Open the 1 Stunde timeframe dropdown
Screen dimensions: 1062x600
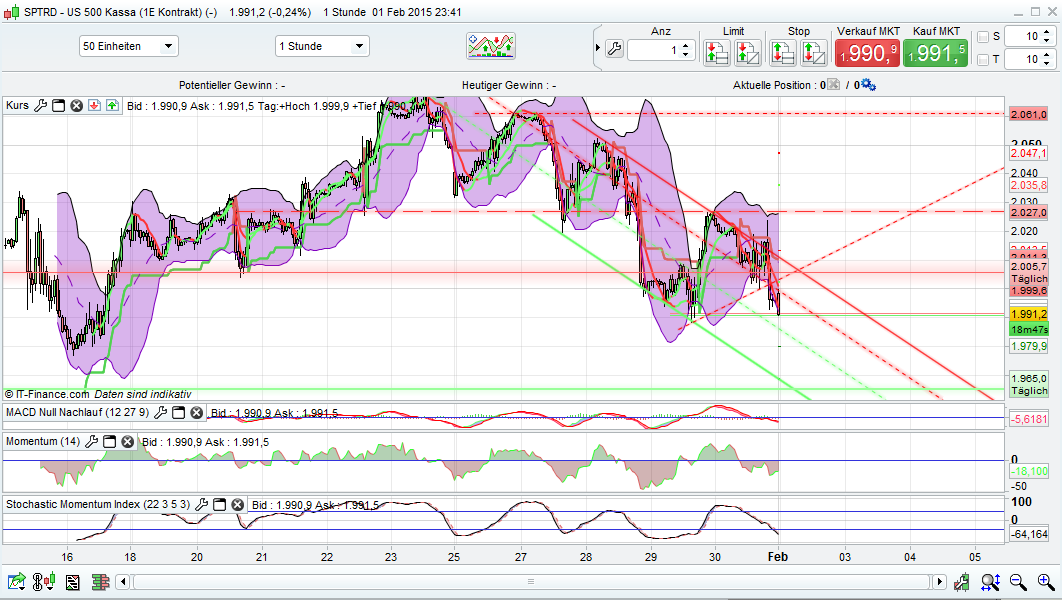(321, 45)
